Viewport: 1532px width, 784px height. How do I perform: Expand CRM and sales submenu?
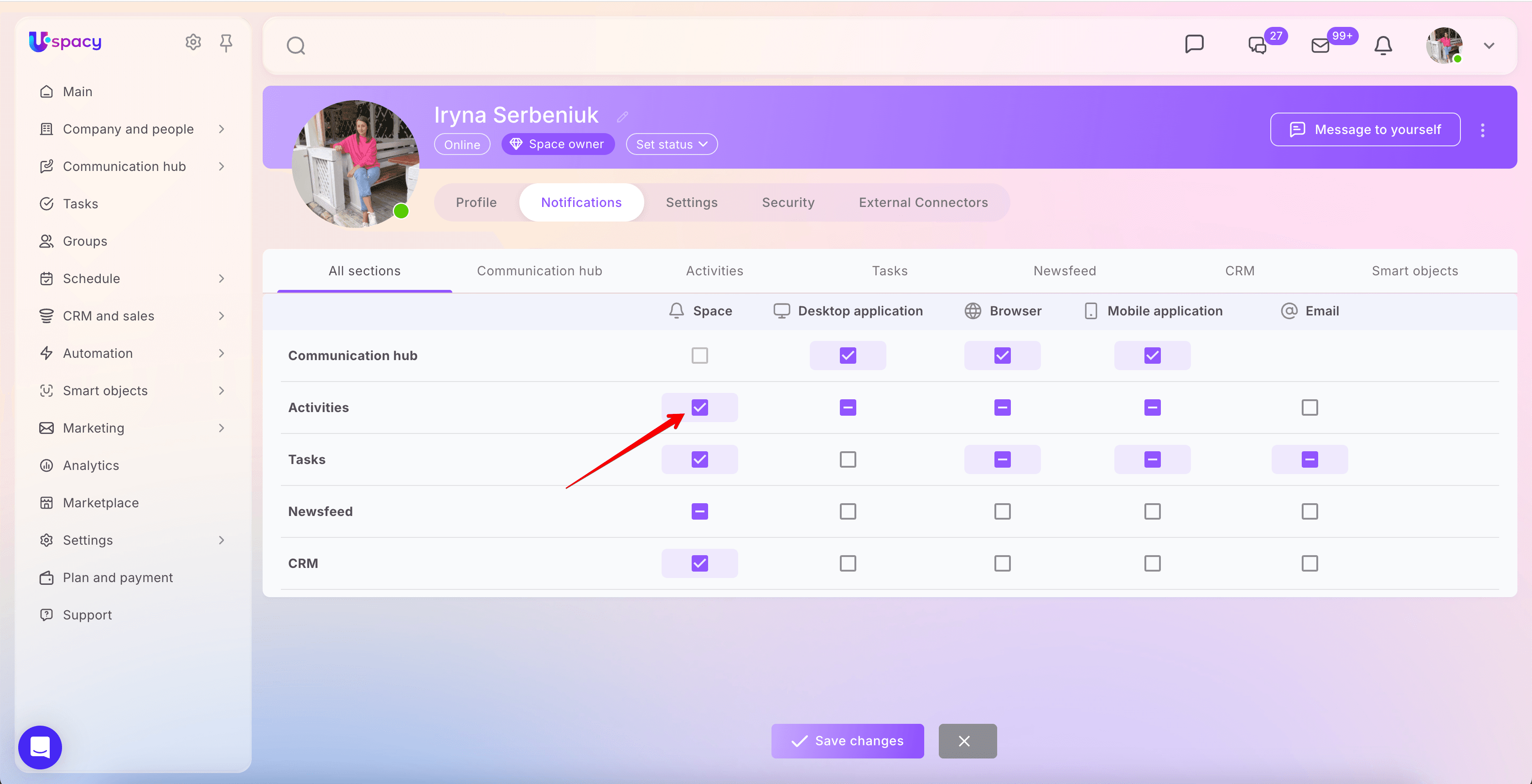pyautogui.click(x=221, y=316)
